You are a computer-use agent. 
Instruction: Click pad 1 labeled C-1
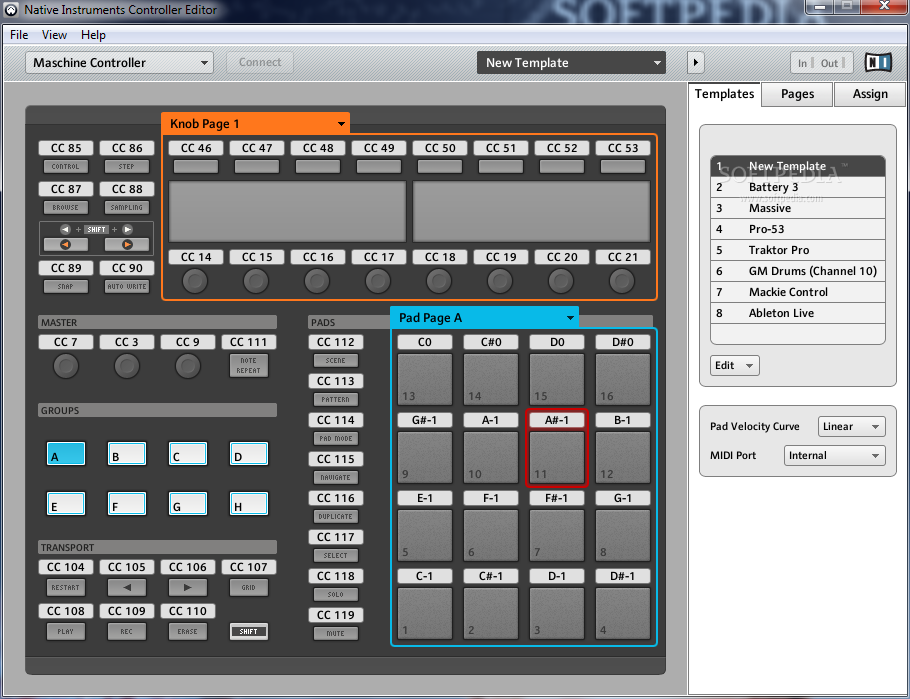point(425,613)
